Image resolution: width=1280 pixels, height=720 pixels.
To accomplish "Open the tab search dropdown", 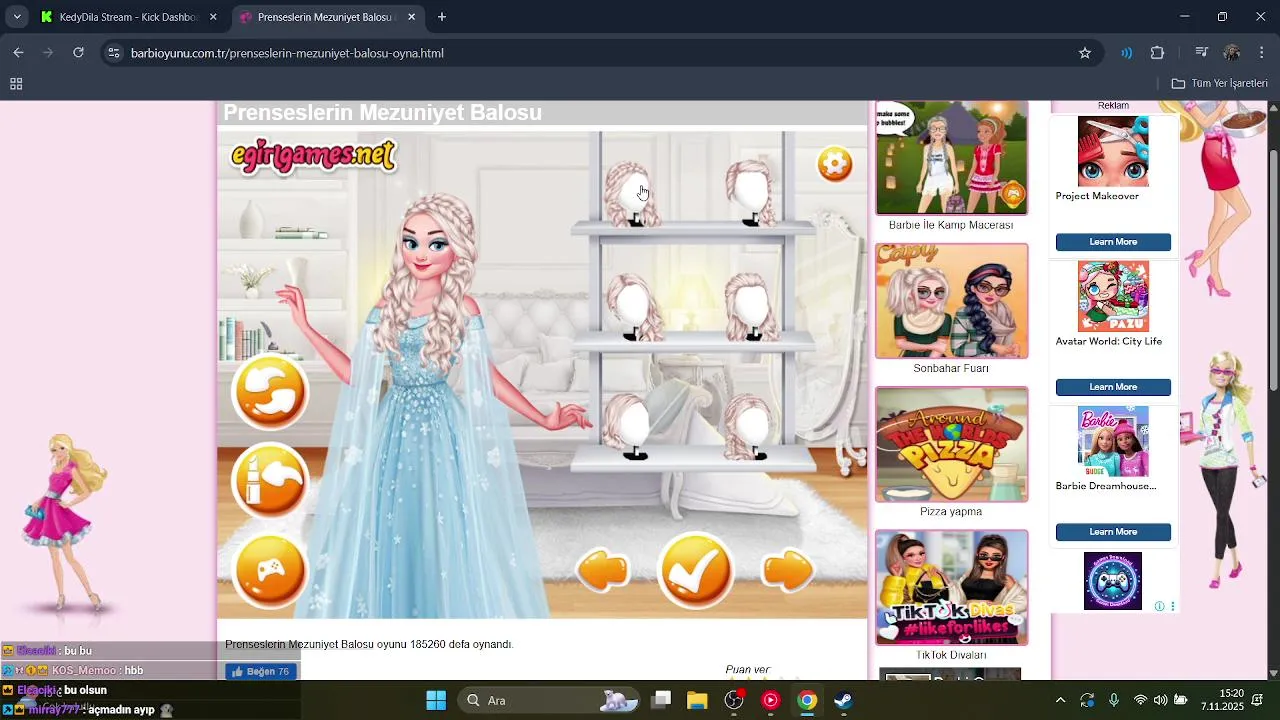I will click(16, 17).
